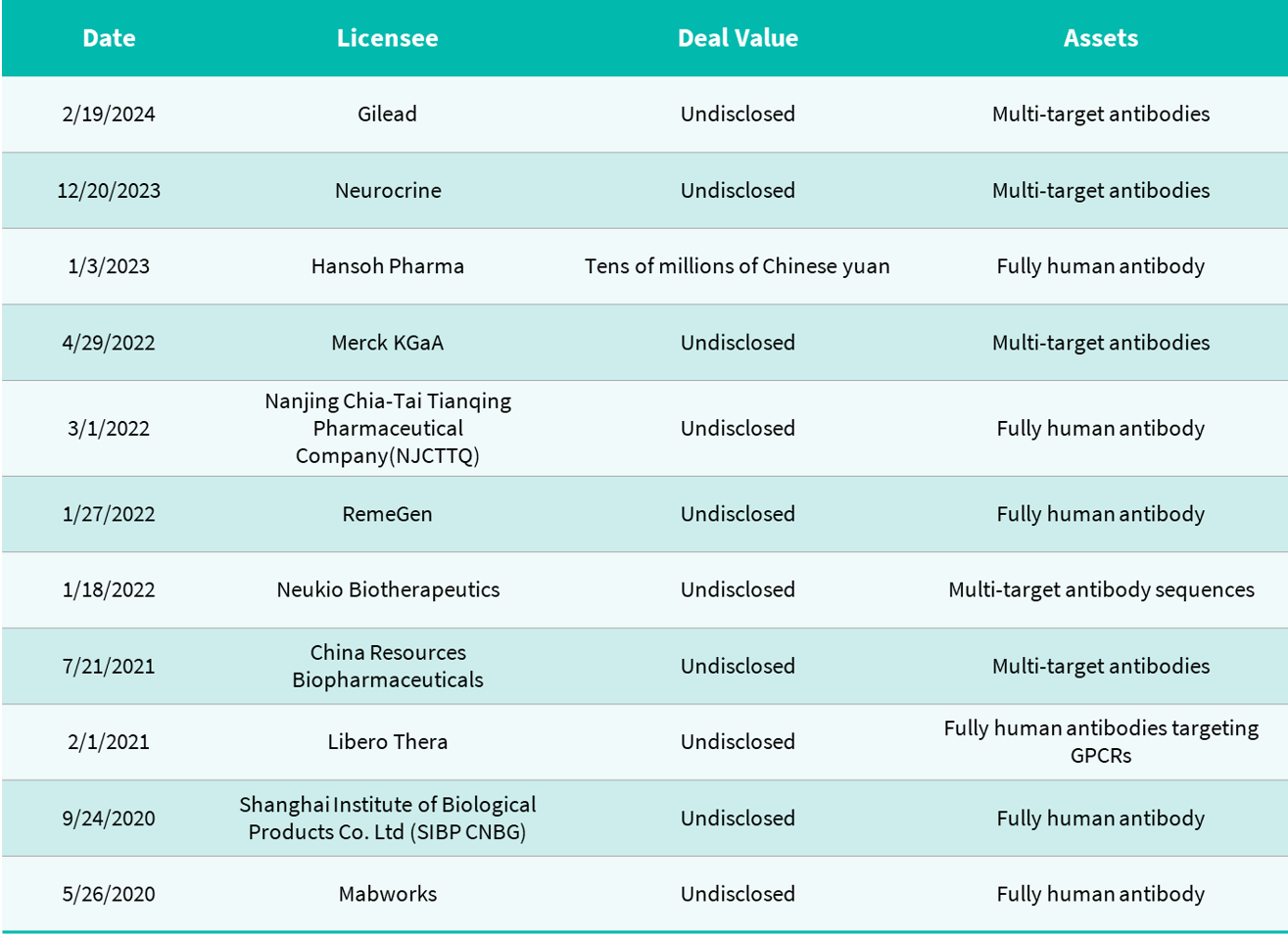Select the Merck KGaA cell
This screenshot has height=935, width=1288.
pos(388,343)
